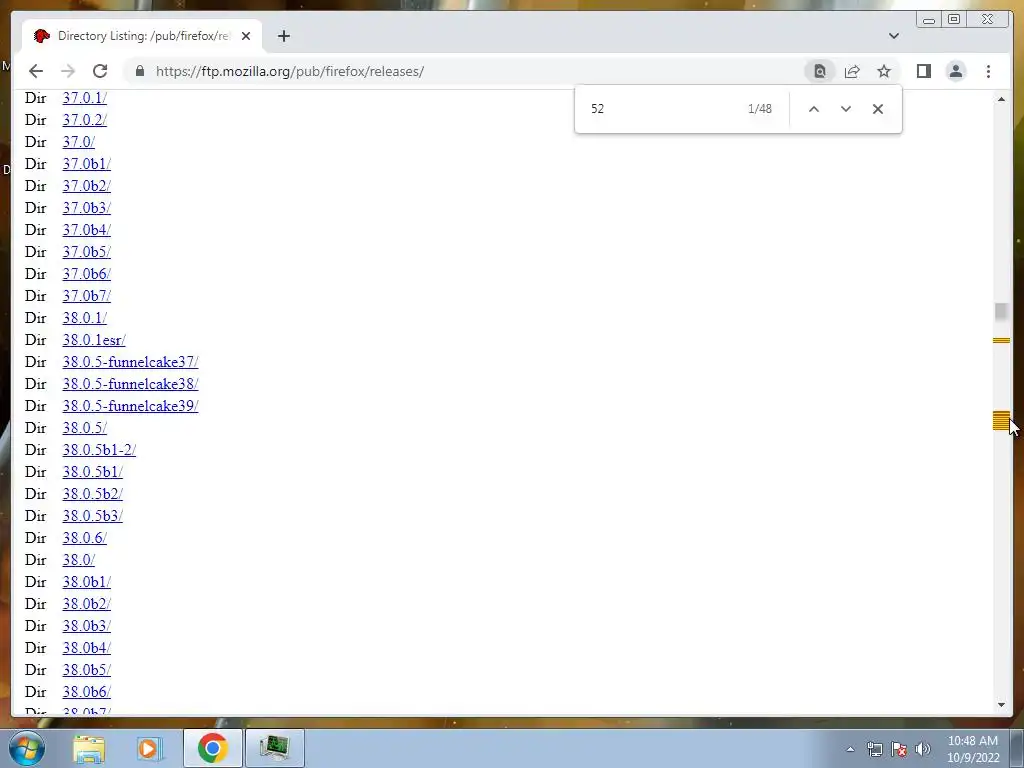This screenshot has height=768, width=1024.
Task: Open the 38.0b5/ directory
Action: coord(86,670)
